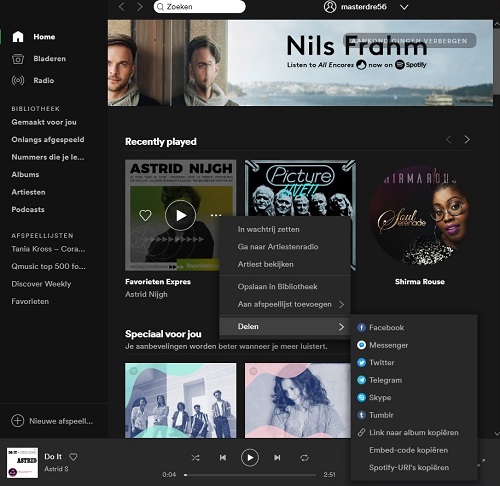Screen dimensions: 500x486
Task: Like the Favorieten Expres album heart
Action: pyautogui.click(x=145, y=215)
